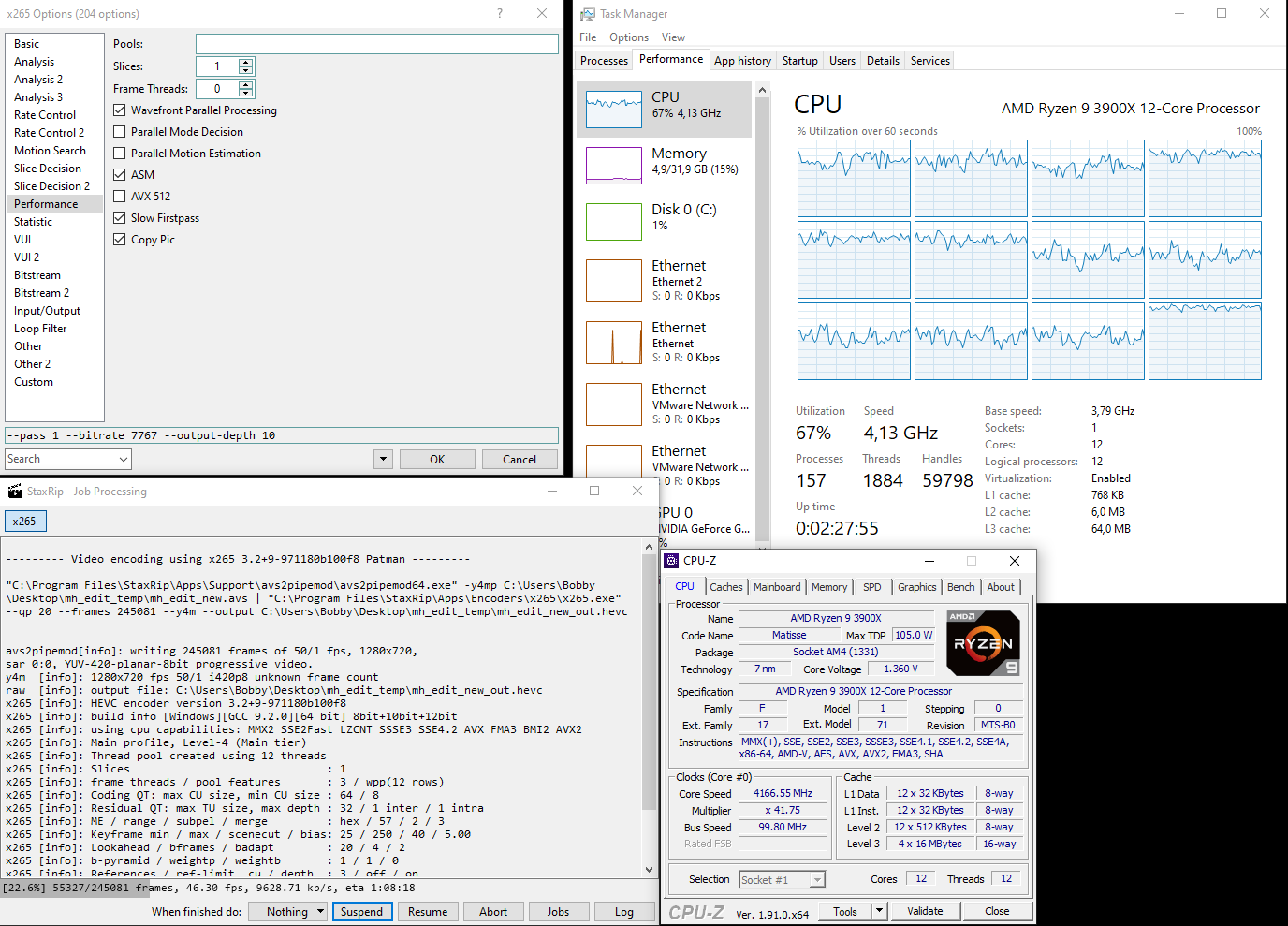Click the StaxRip Job Processing title icon

click(14, 492)
